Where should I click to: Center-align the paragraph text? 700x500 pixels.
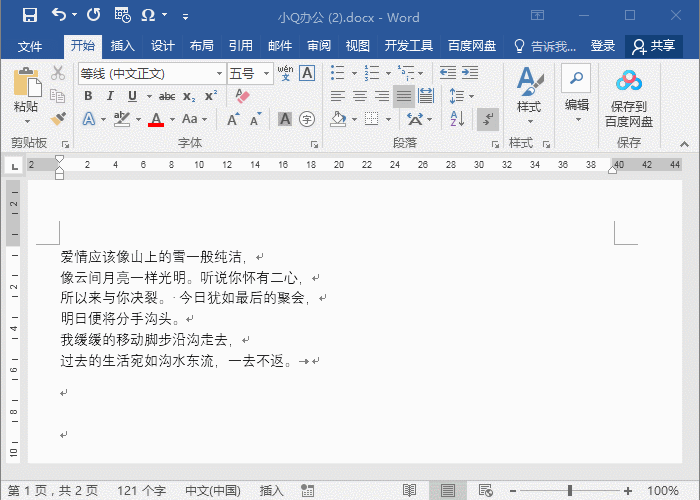359,96
